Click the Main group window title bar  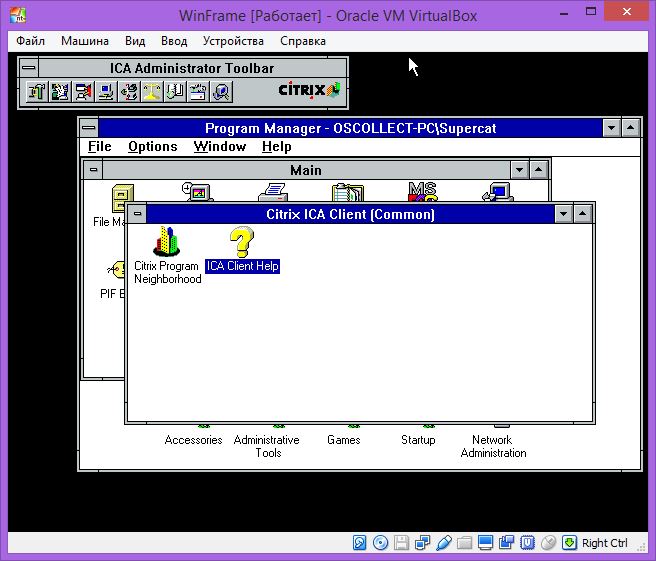[306, 170]
